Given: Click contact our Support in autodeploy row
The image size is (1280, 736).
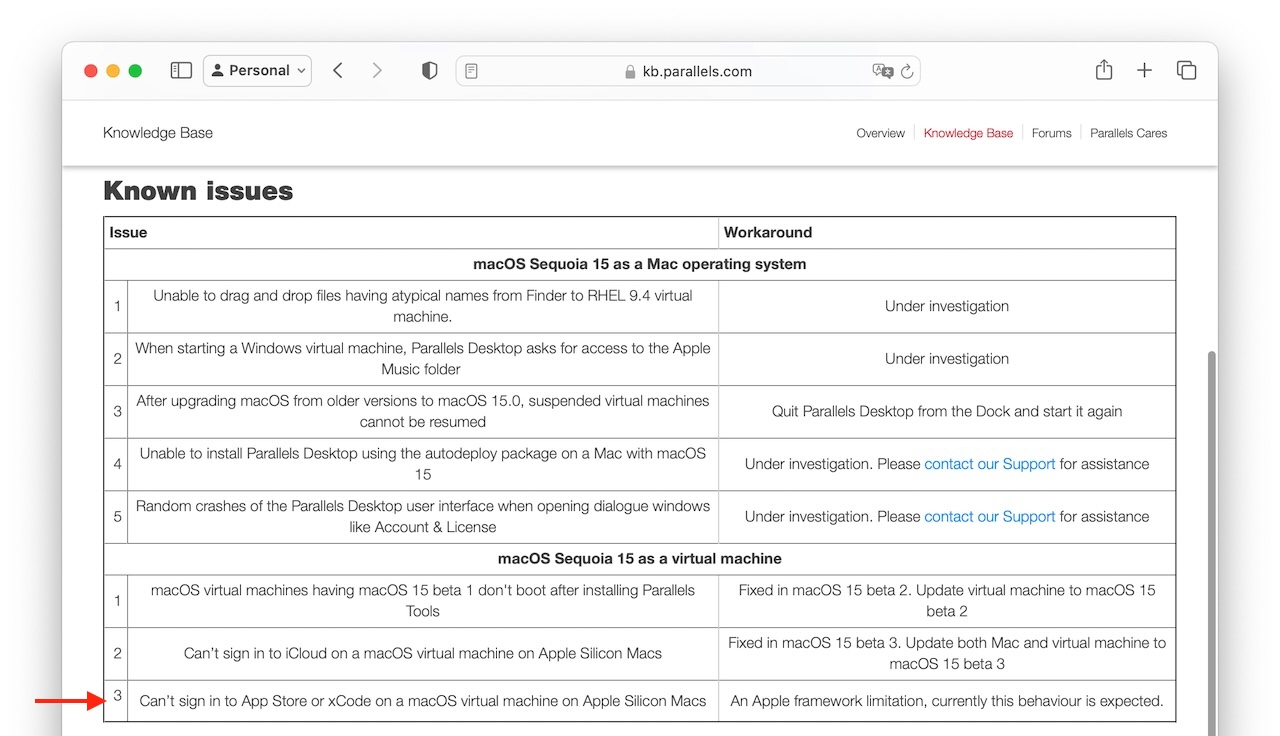Looking at the screenshot, I should click(x=990, y=464).
